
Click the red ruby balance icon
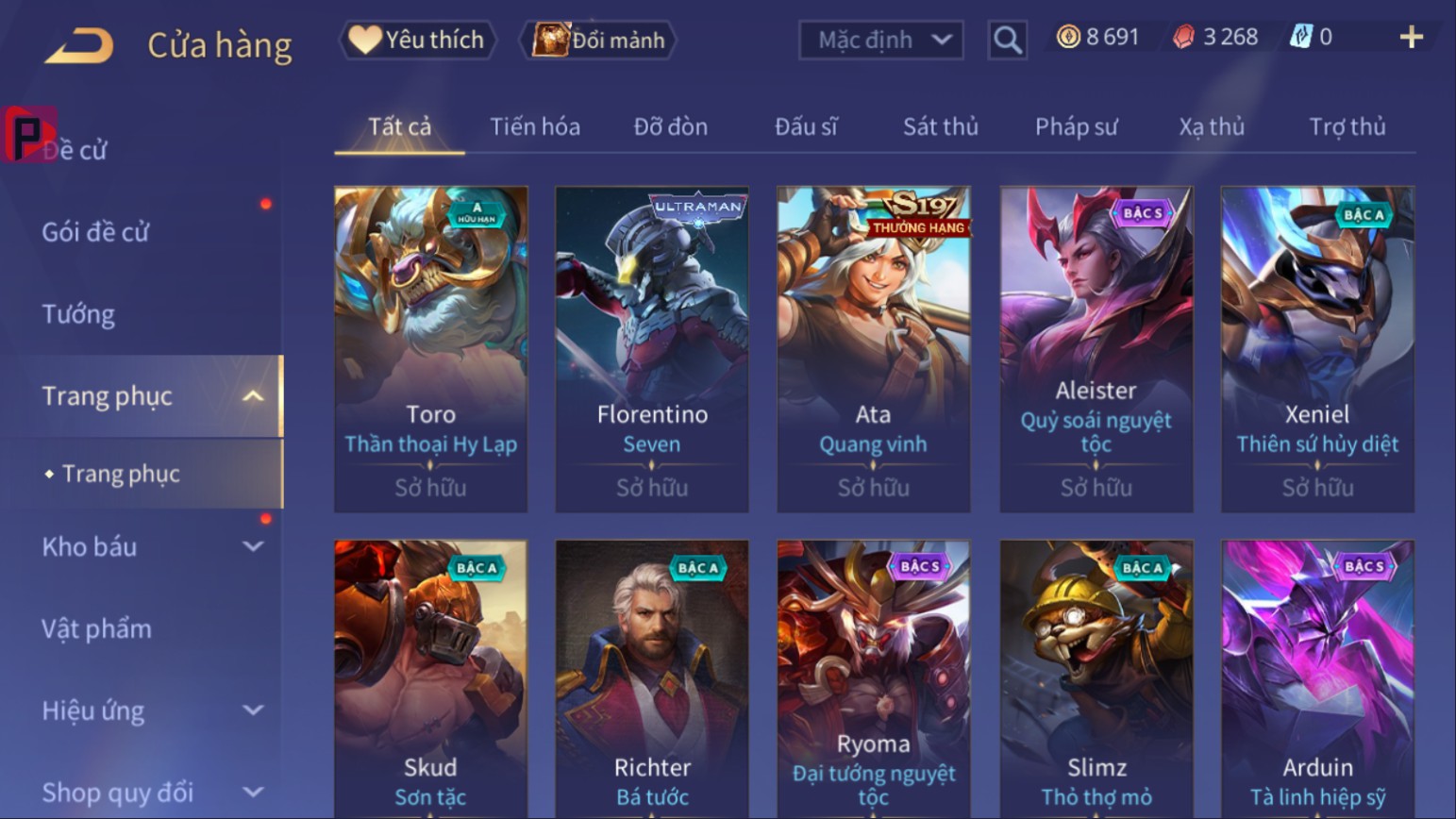tap(1183, 37)
